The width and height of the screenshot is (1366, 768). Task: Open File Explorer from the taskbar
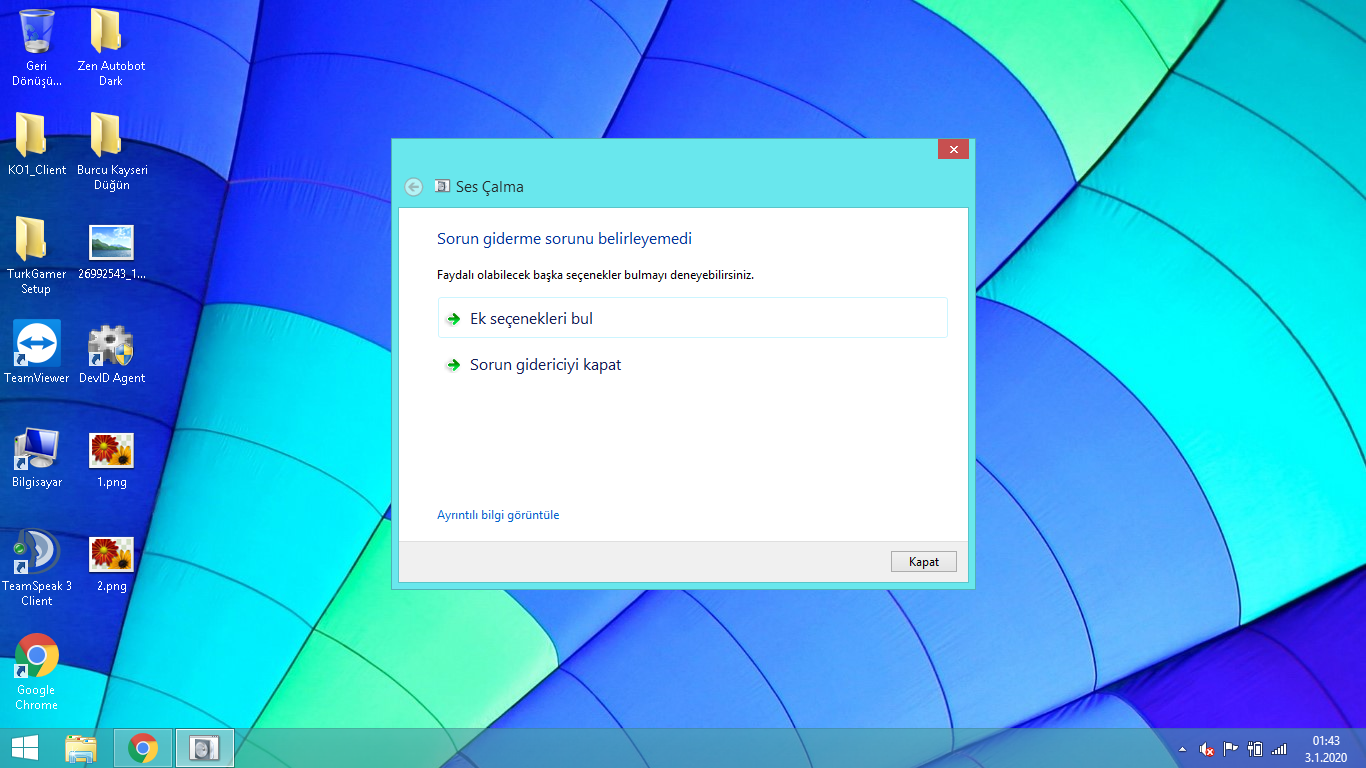point(81,748)
